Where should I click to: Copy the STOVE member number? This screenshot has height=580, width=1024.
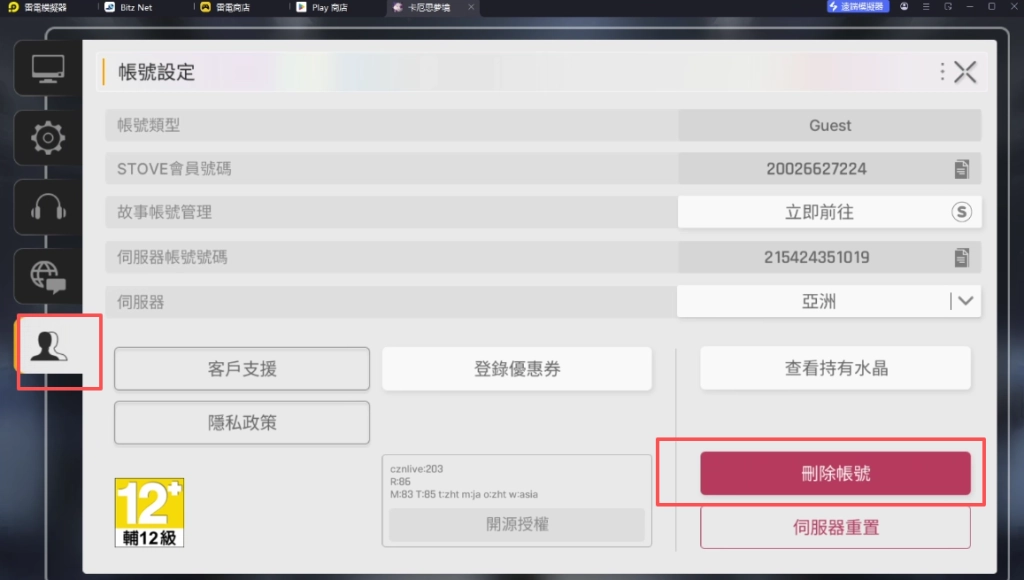coord(961,169)
